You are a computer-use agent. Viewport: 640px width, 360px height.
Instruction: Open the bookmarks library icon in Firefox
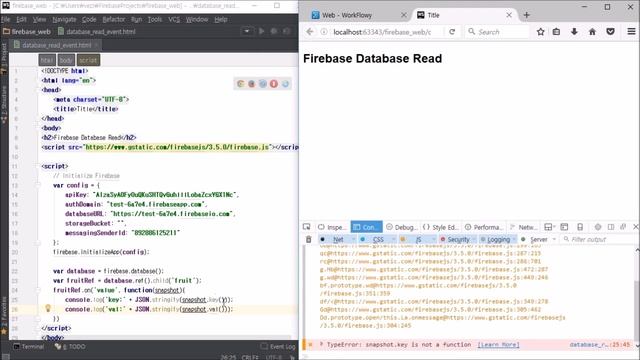click(x=556, y=31)
